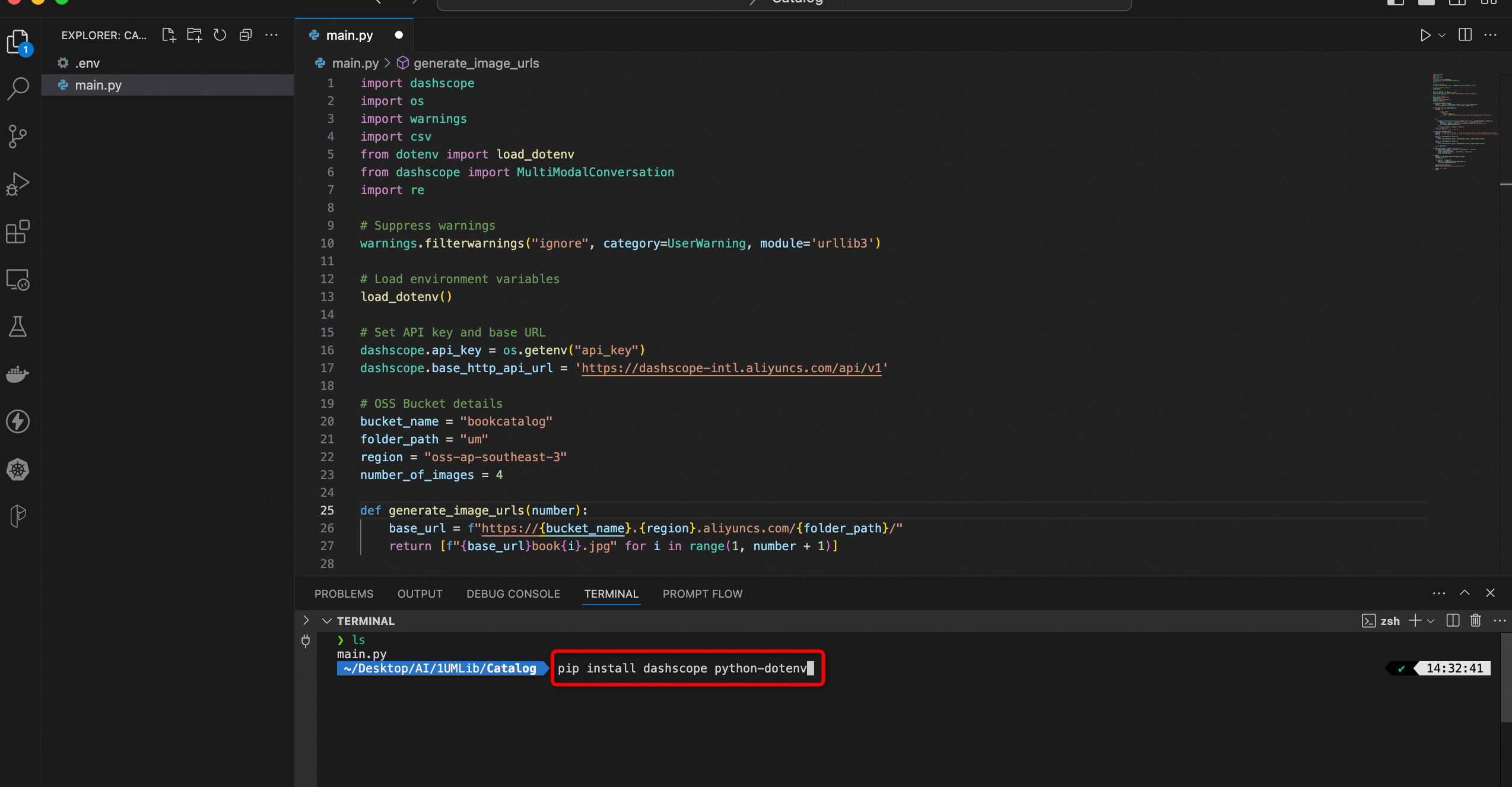Open the Extensions view
The image size is (1512, 787).
point(18,231)
